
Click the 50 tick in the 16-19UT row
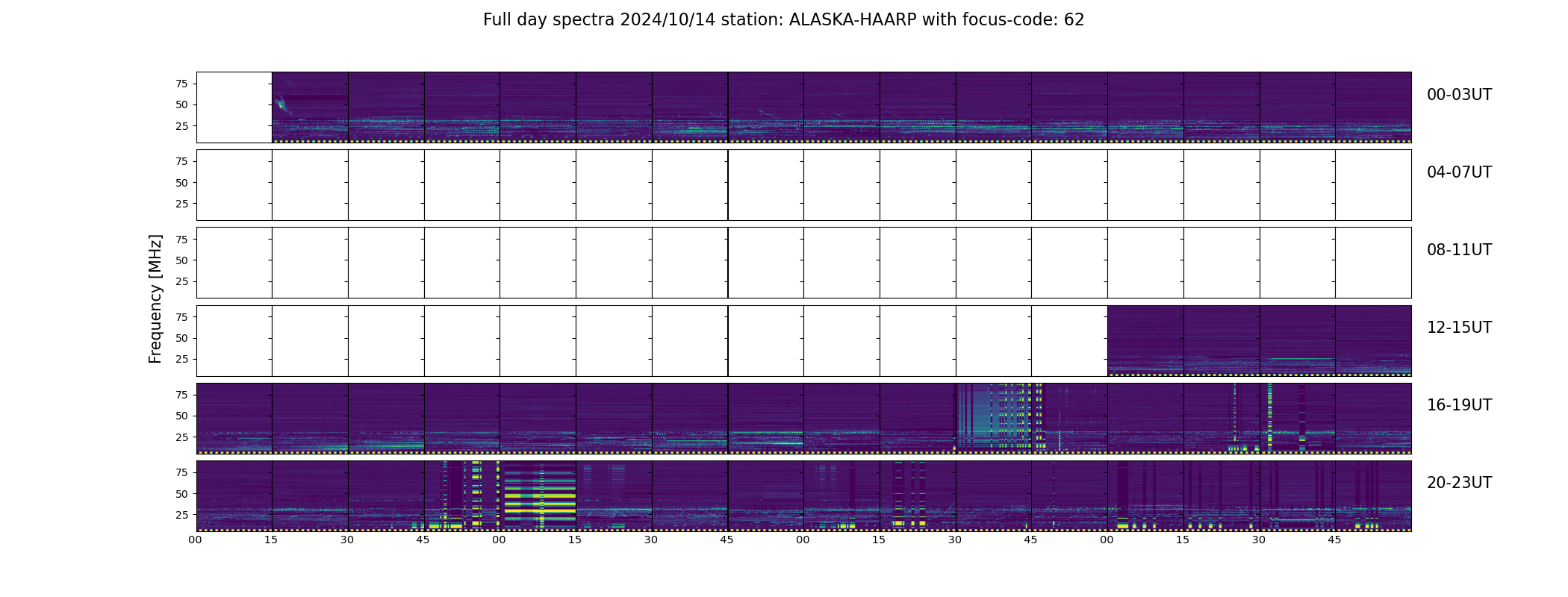(181, 416)
